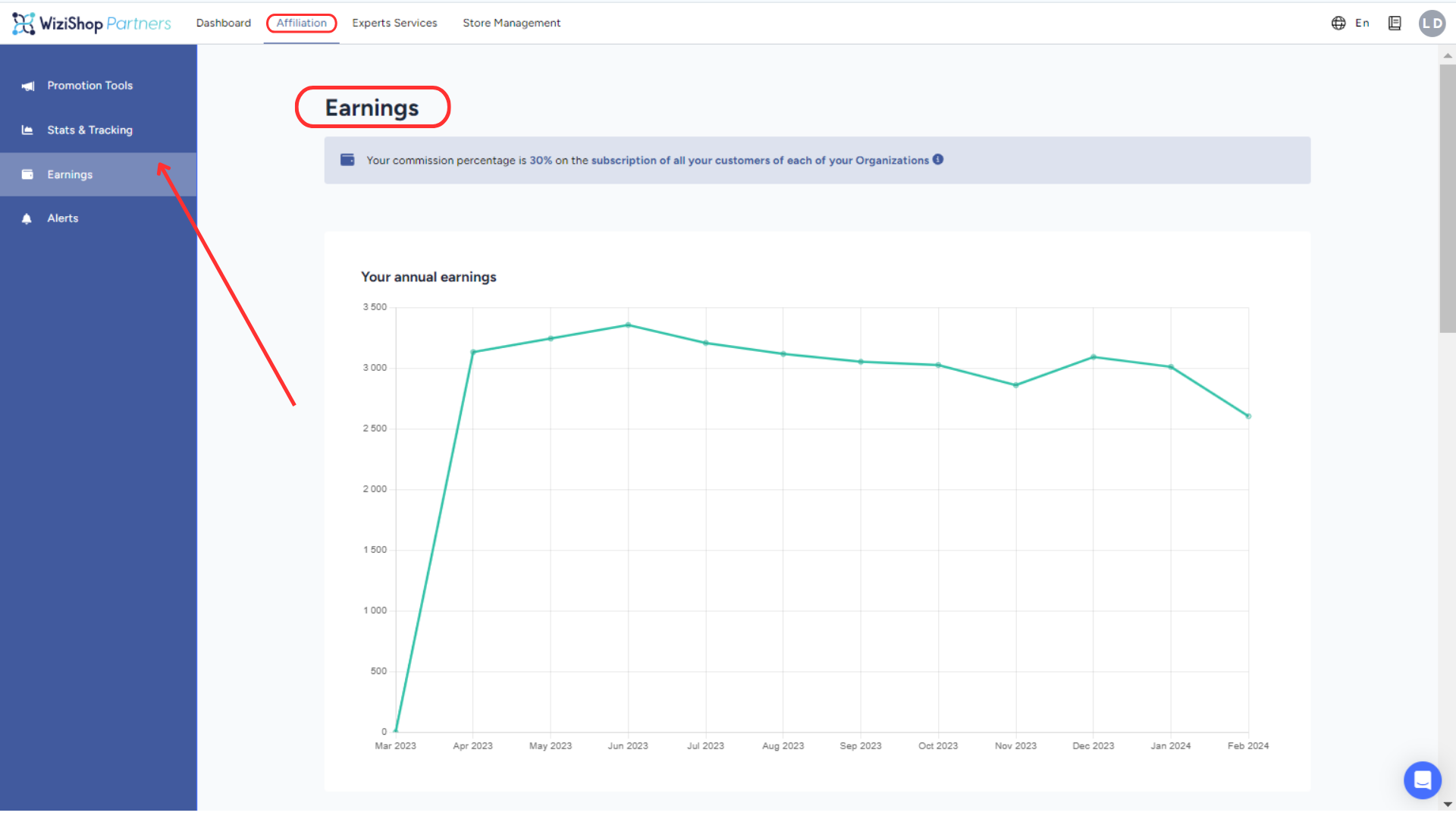Click the Alerts bell icon
Image resolution: width=1456 pixels, height=819 pixels.
(x=27, y=218)
